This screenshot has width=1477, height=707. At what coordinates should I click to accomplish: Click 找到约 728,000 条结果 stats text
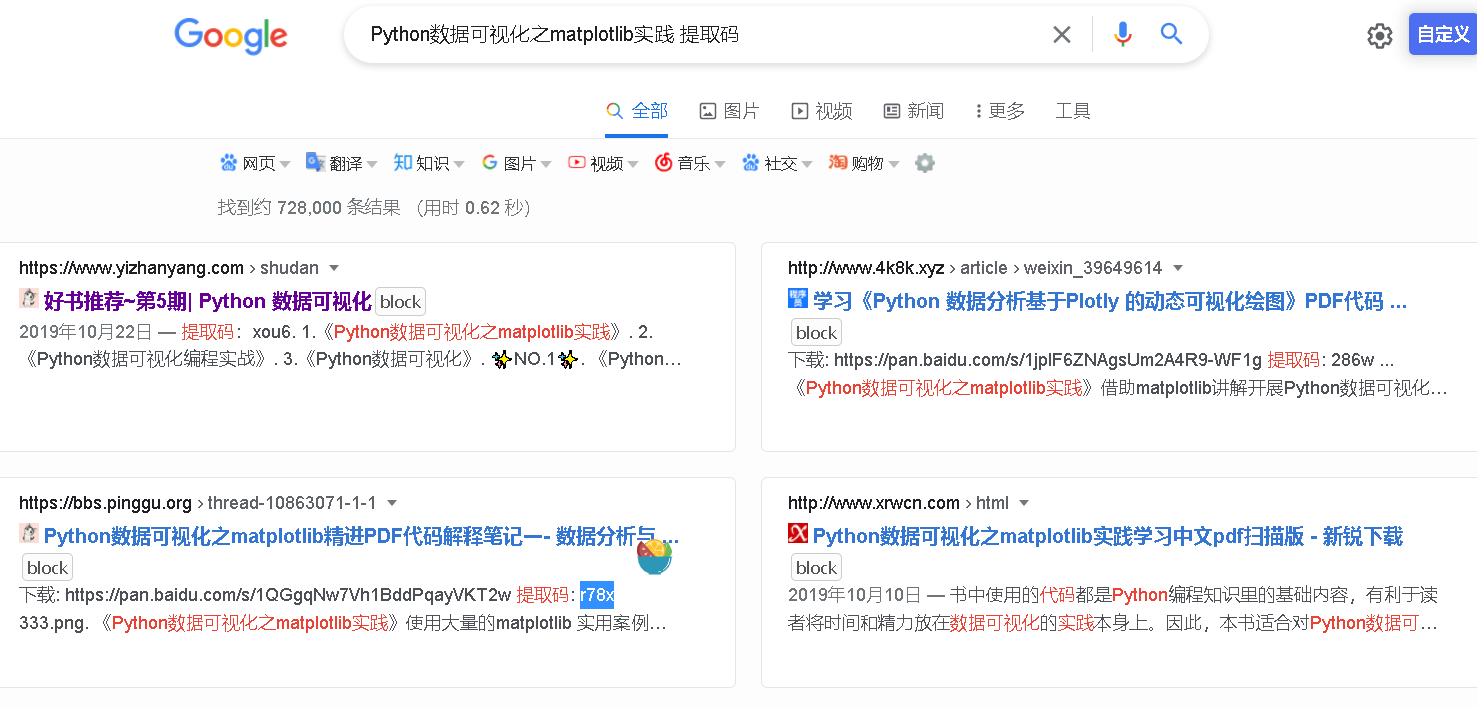click(309, 208)
